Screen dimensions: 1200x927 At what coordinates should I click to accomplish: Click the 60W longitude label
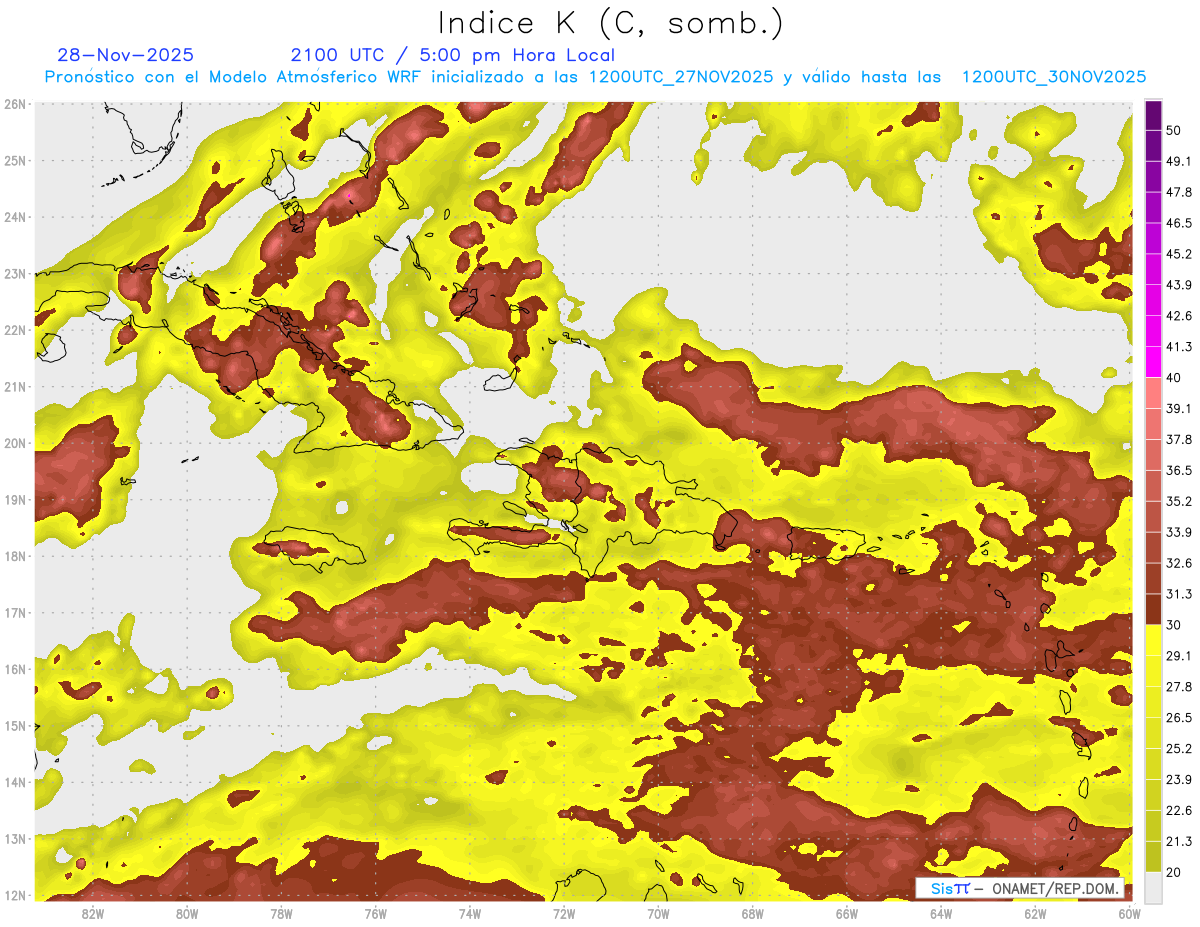point(1129,913)
